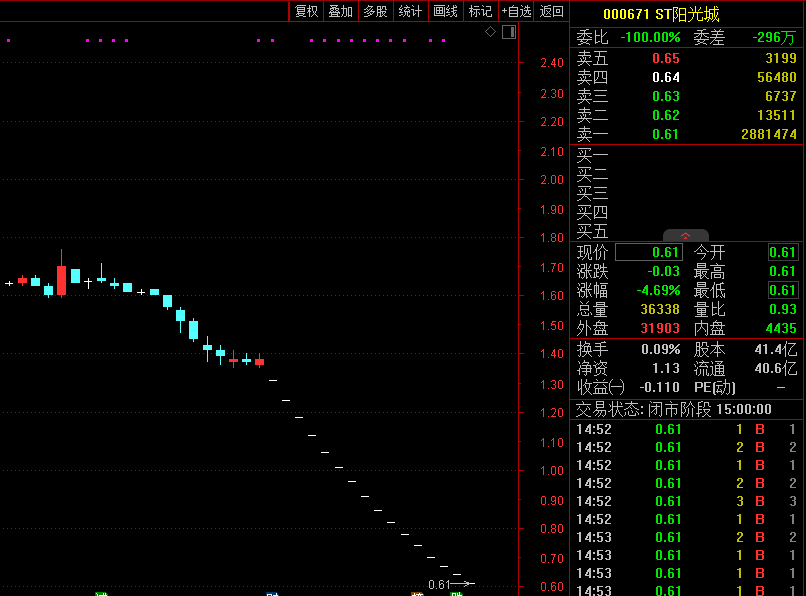This screenshot has width=806, height=596.
Task: Click the 交易状态 闭市阶段 status line
Action: (673, 409)
